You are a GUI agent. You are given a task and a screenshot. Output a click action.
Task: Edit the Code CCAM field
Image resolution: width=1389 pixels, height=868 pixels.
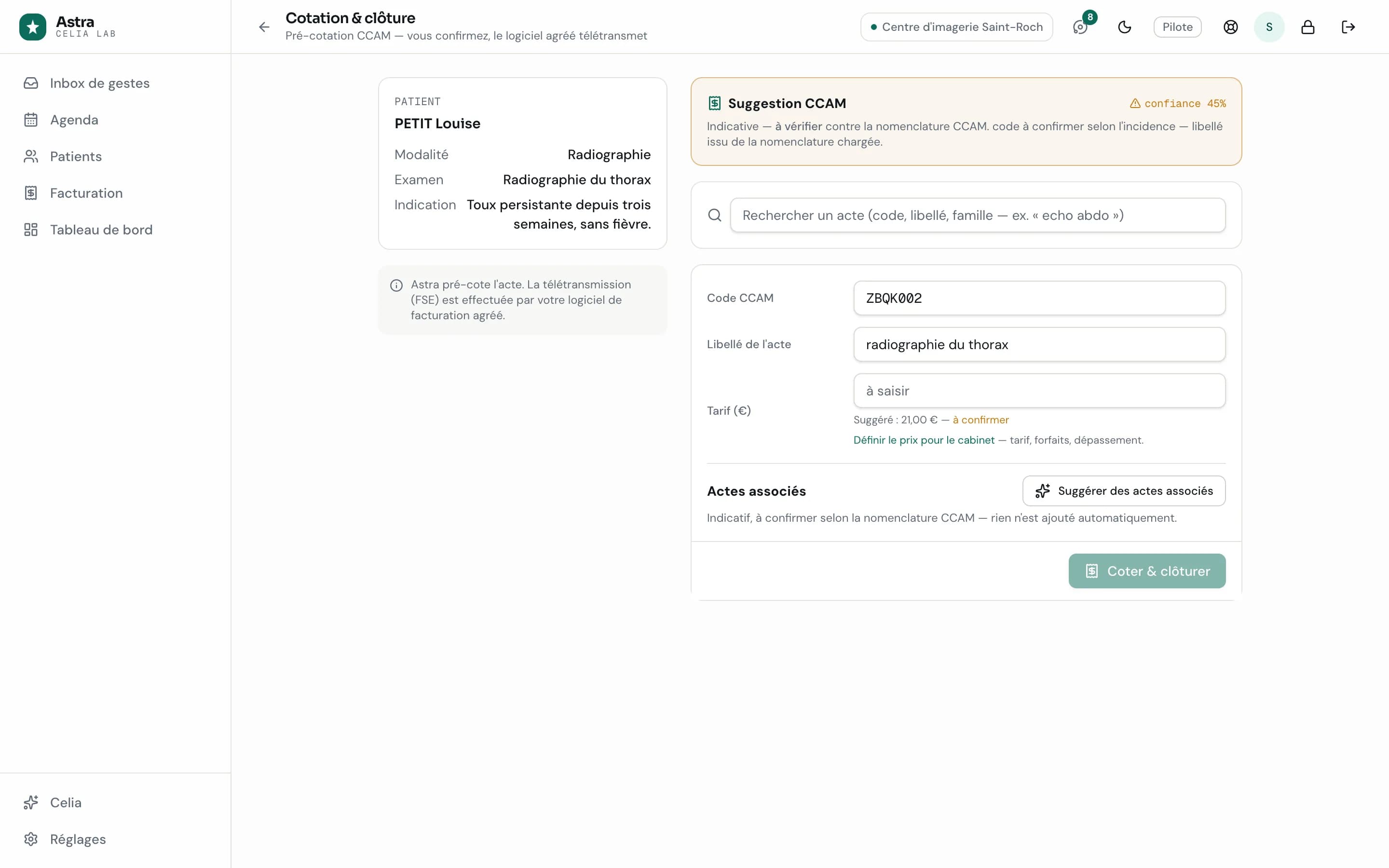point(1039,298)
